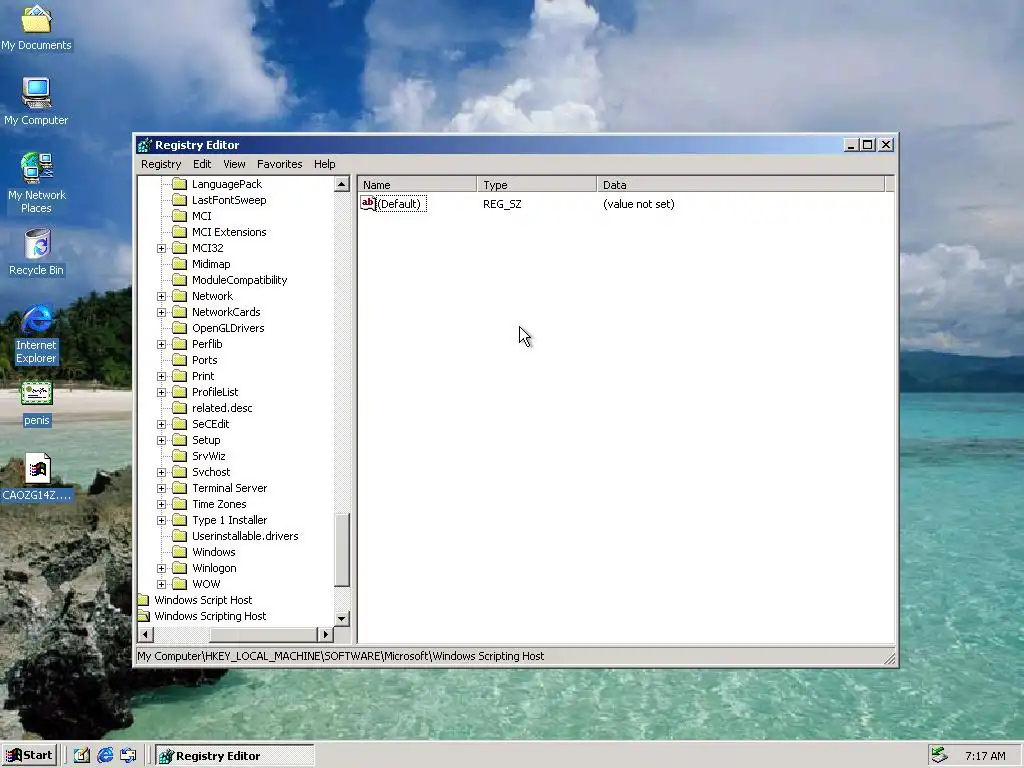Sort values by Name column header

[417, 185]
